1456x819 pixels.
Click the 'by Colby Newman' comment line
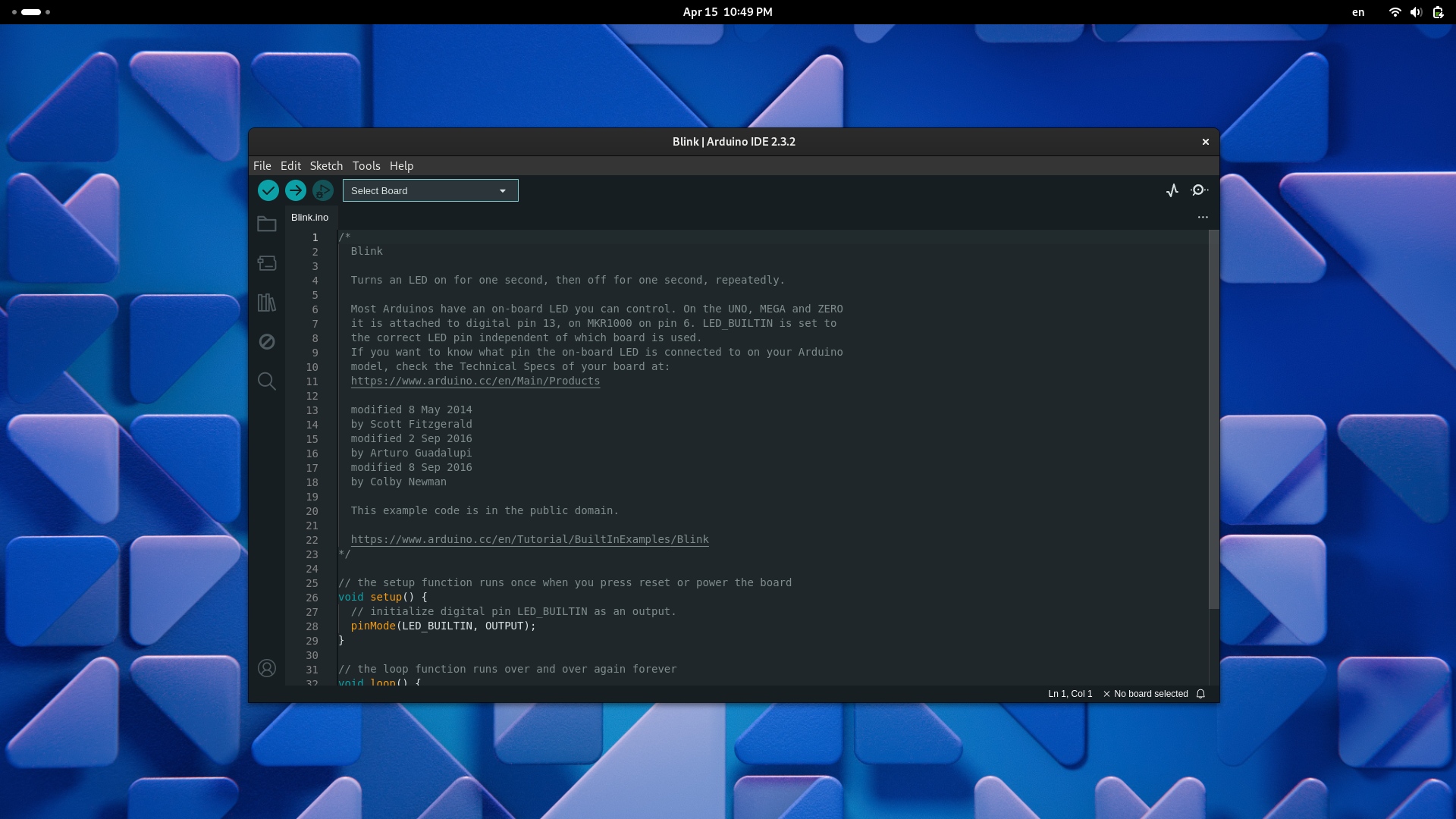click(398, 482)
